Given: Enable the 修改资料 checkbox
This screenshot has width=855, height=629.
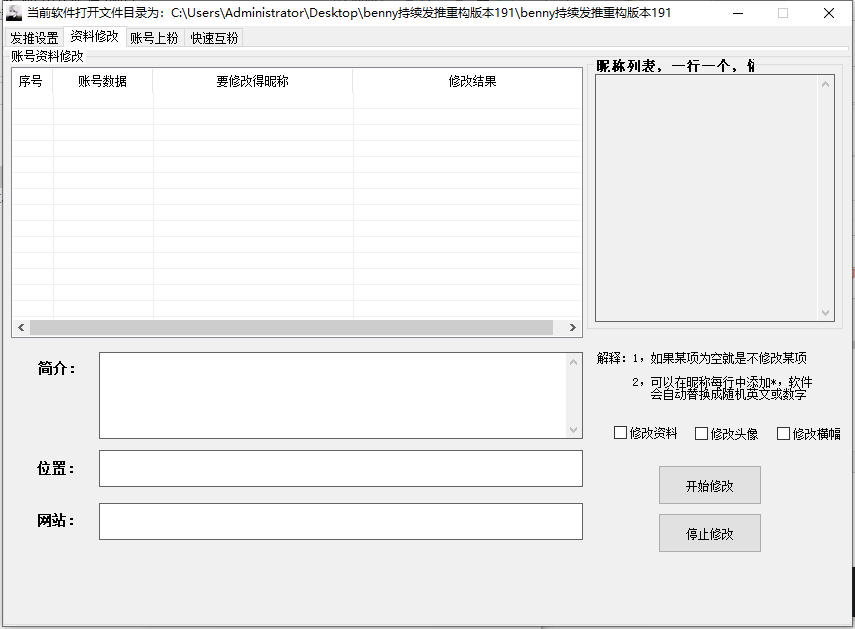Looking at the screenshot, I should (x=620, y=432).
